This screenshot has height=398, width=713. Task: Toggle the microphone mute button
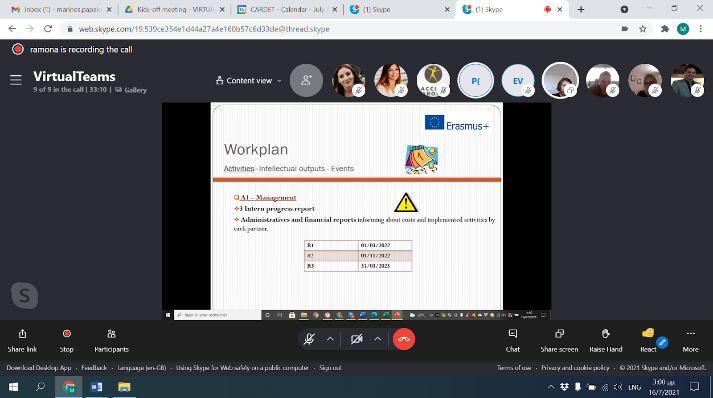(x=309, y=339)
